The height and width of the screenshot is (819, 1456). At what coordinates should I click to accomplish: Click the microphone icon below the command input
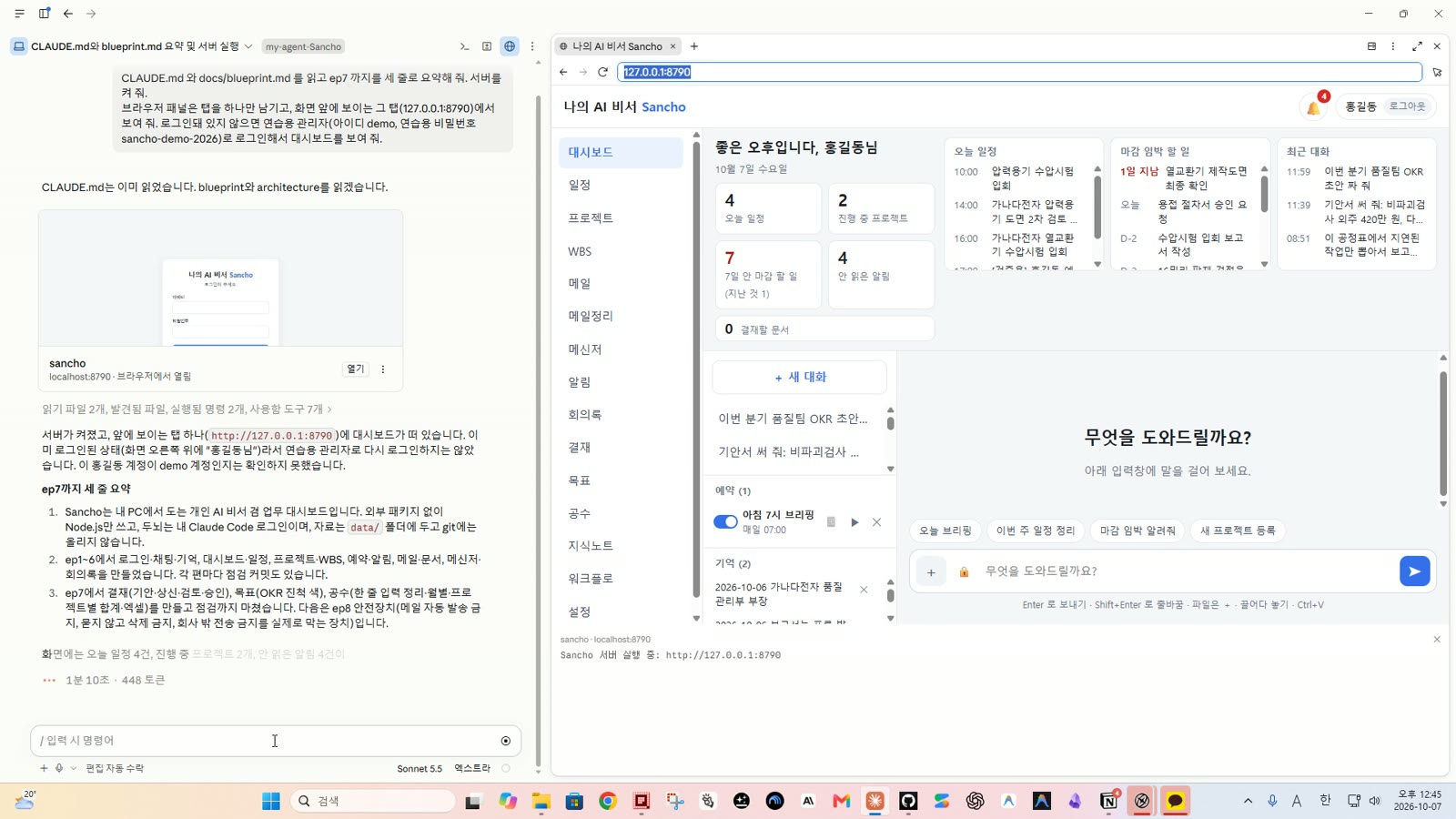click(x=59, y=768)
